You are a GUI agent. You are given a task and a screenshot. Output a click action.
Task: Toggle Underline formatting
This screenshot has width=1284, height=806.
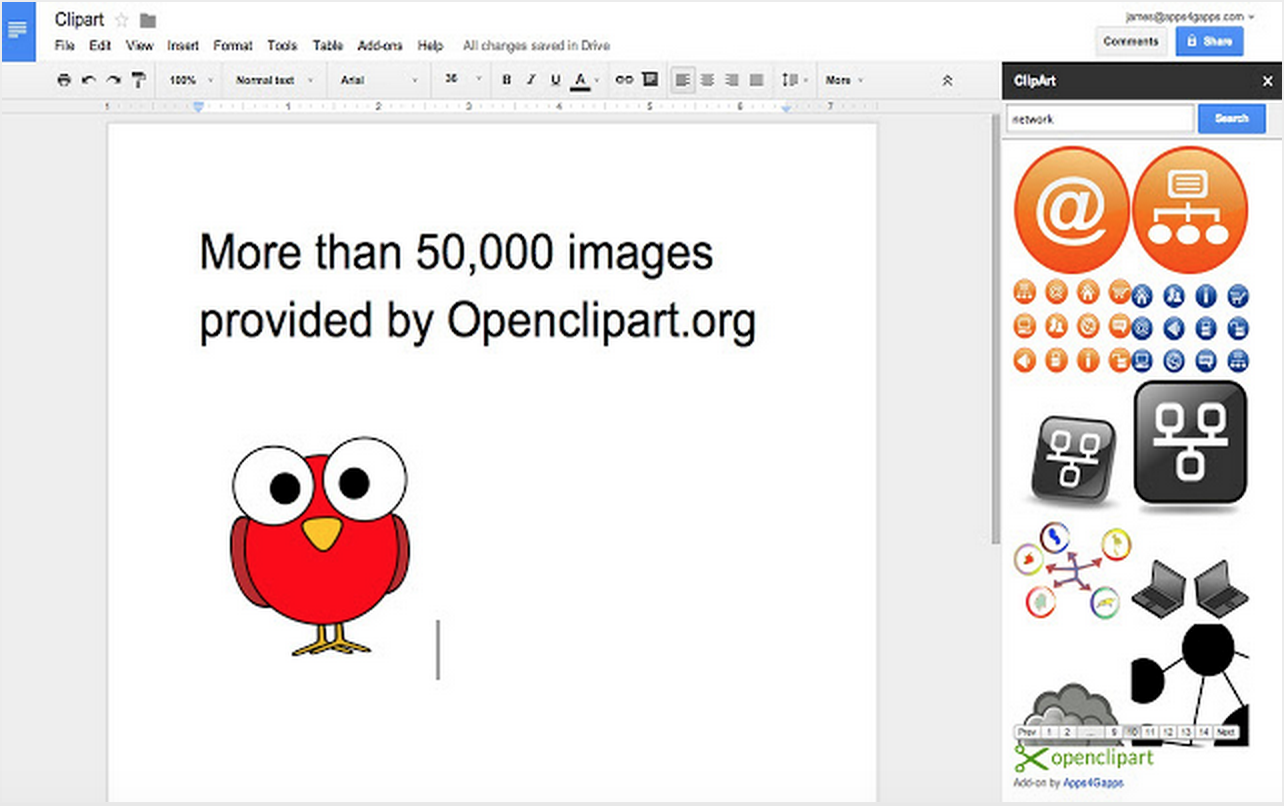click(555, 80)
